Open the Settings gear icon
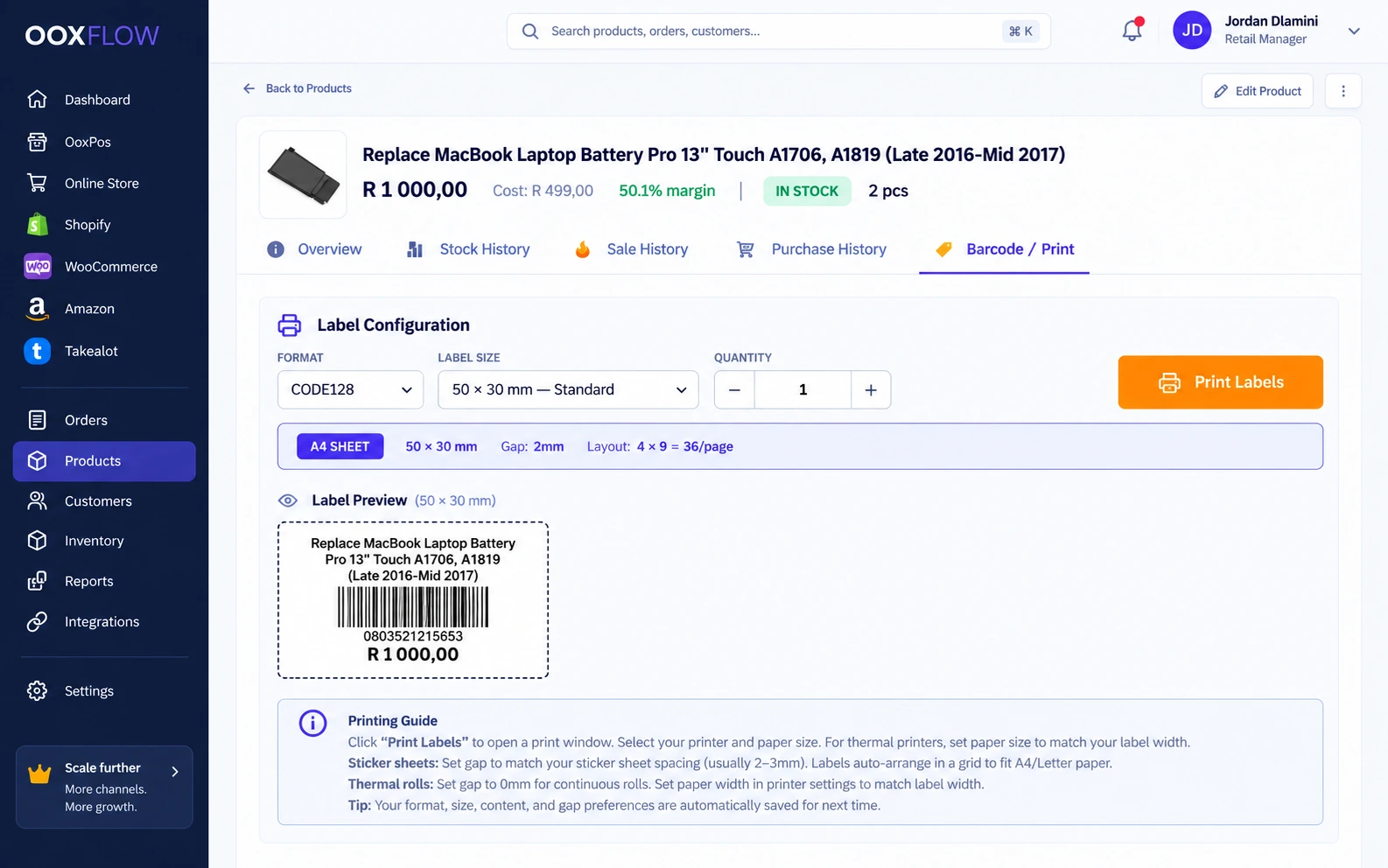 (x=37, y=690)
